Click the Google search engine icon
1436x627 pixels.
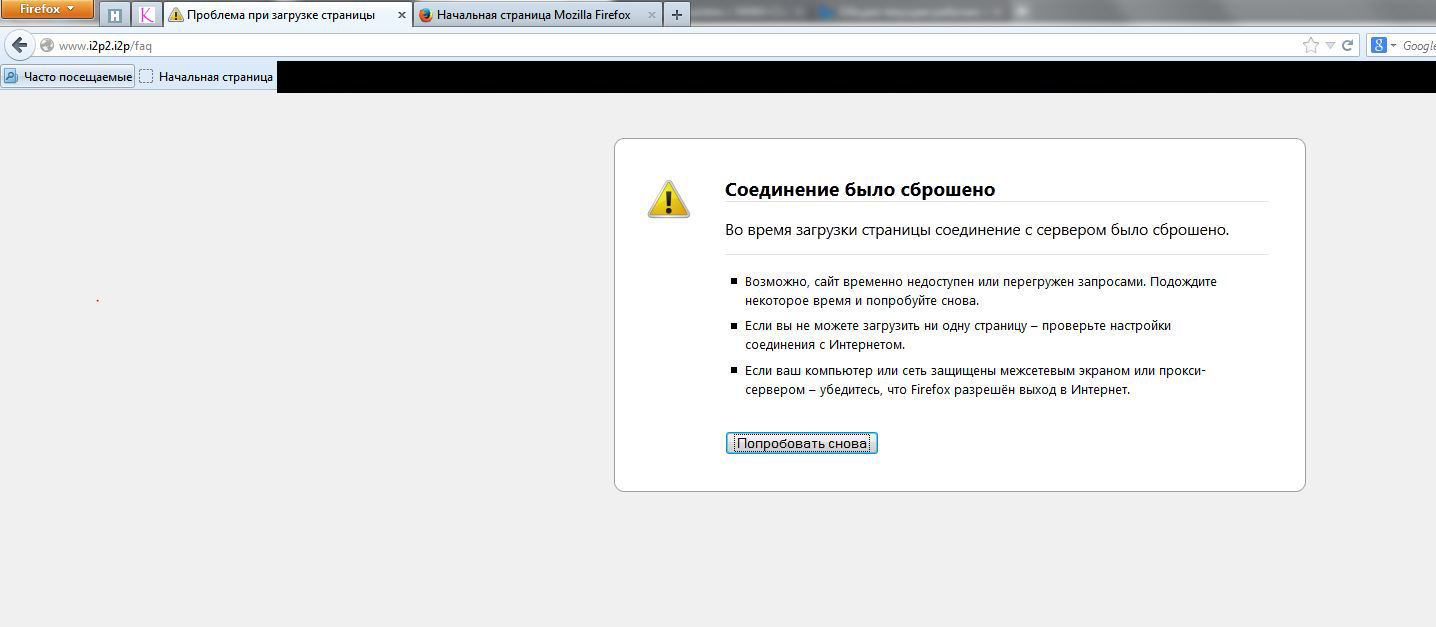[1379, 45]
